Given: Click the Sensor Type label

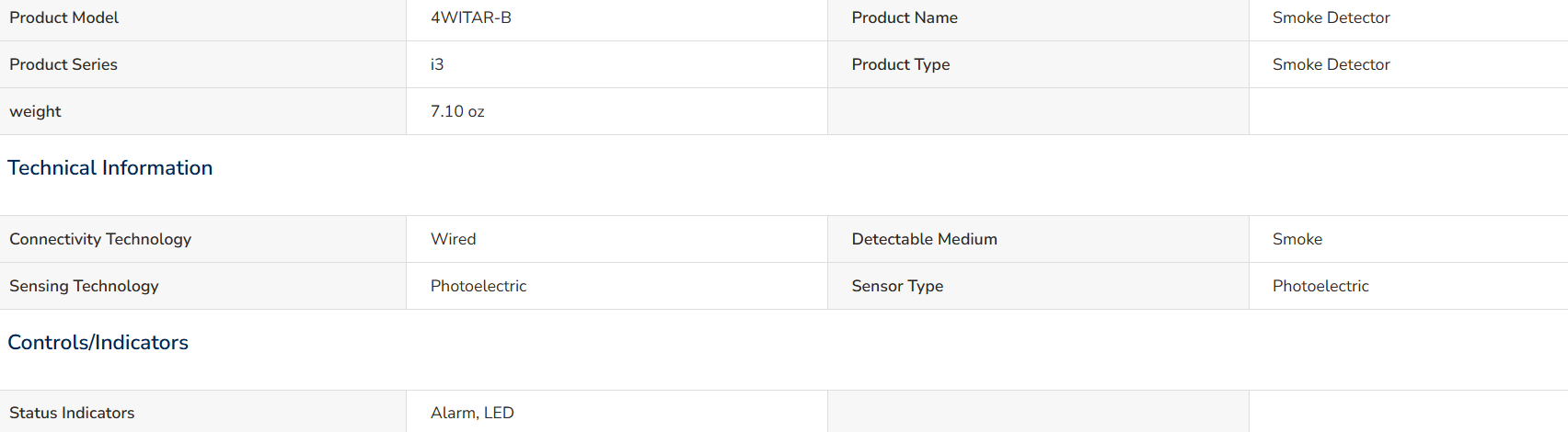Looking at the screenshot, I should [897, 286].
